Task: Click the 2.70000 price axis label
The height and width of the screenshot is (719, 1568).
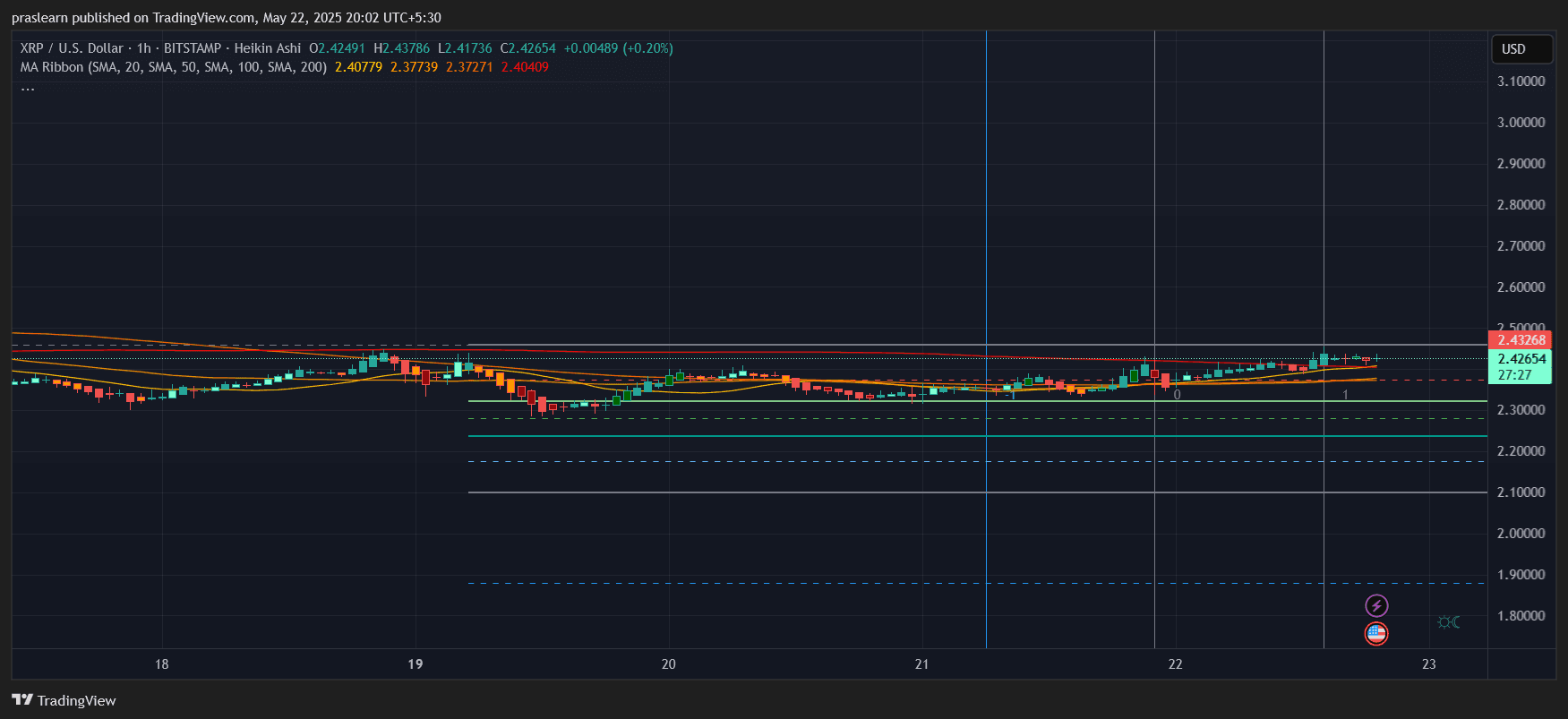Action: pos(1521,246)
